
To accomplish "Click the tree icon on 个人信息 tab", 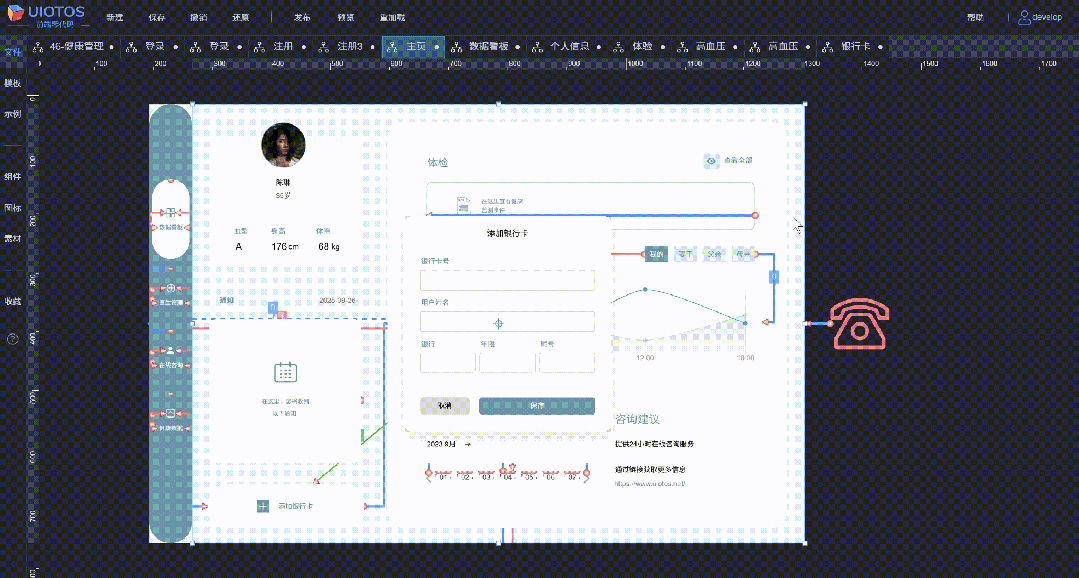I will point(538,47).
